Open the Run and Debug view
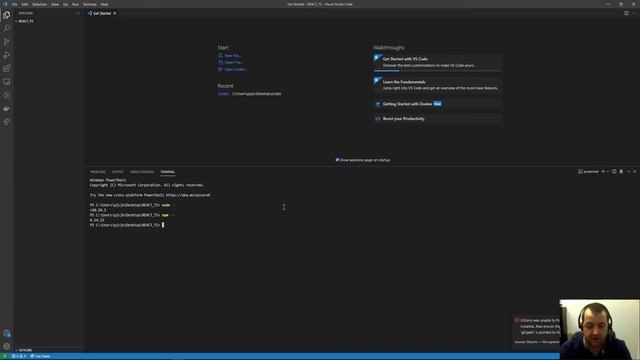This screenshot has width=640, height=360. [x=7, y=55]
